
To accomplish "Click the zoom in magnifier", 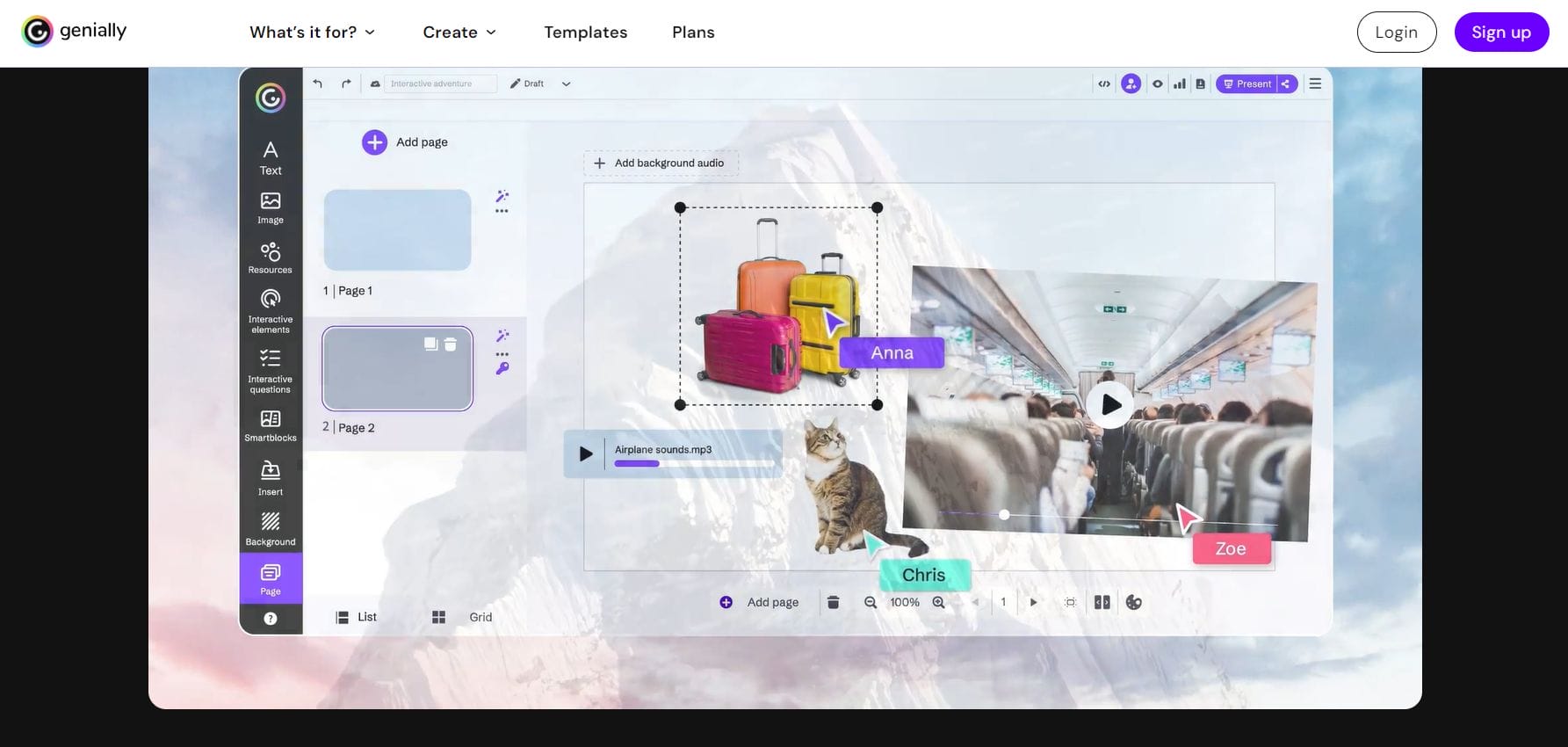I will pyautogui.click(x=938, y=602).
